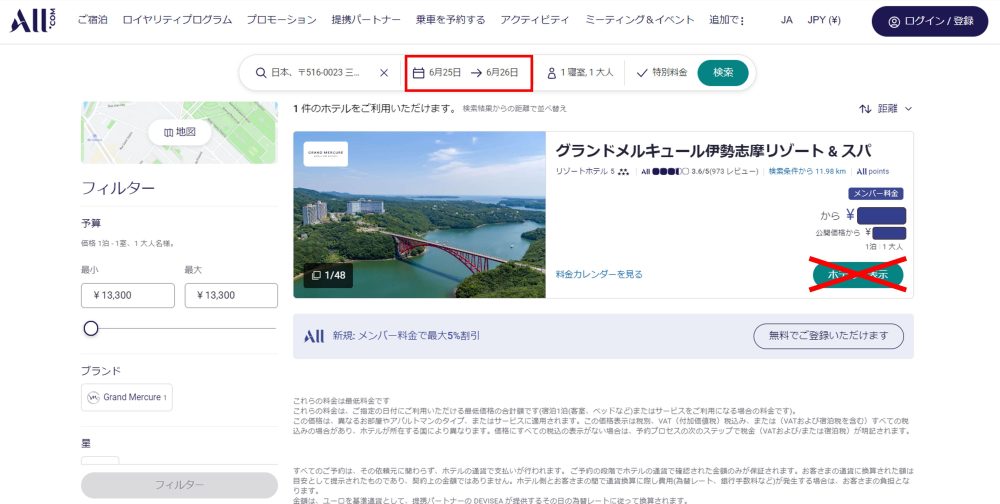This screenshot has width=1000, height=504.
Task: Edit the 最大 budget field ¥13,300
Action: click(x=231, y=295)
